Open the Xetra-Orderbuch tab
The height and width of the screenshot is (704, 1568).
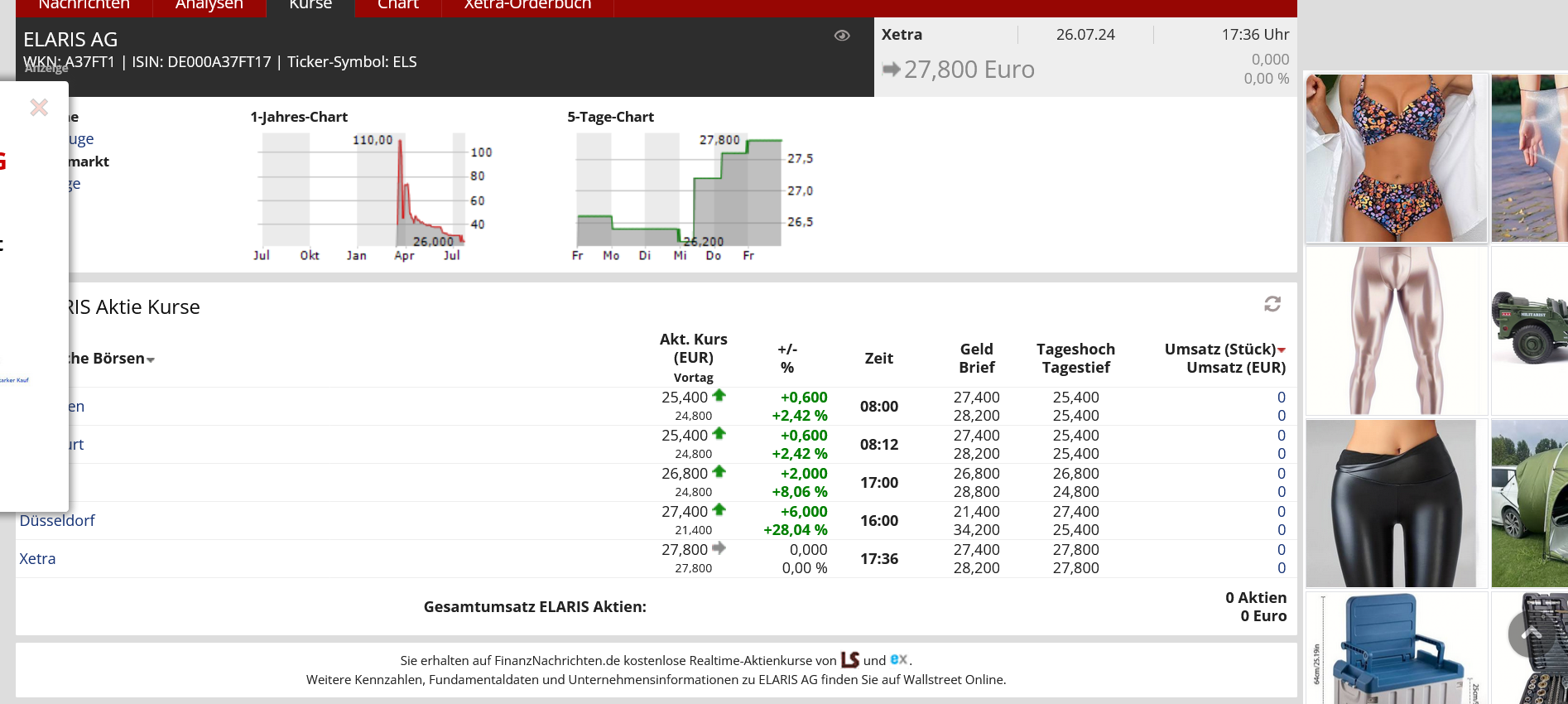coord(527,6)
